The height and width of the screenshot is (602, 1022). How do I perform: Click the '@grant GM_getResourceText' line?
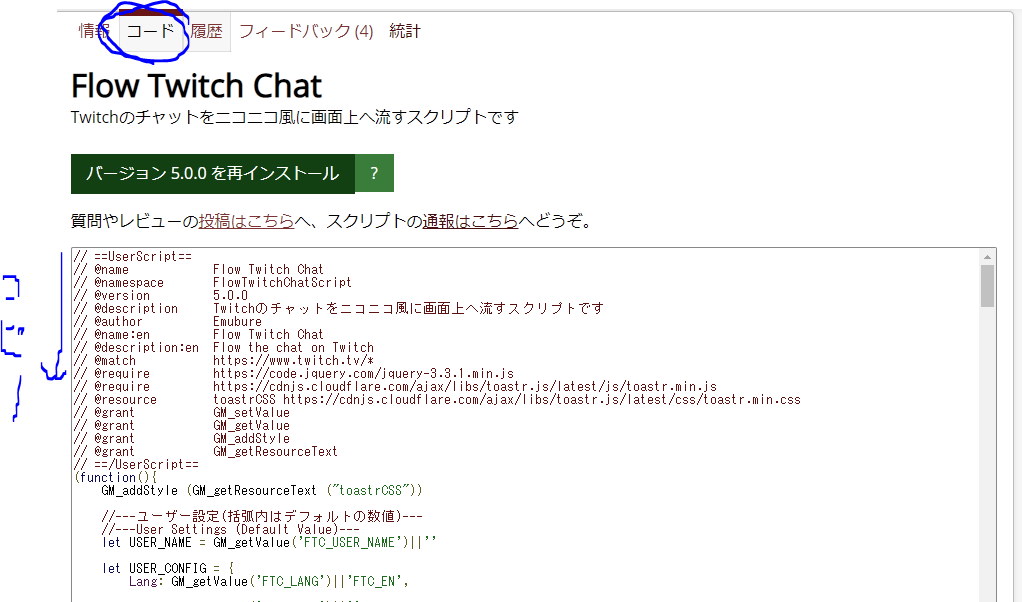pyautogui.click(x=205, y=452)
